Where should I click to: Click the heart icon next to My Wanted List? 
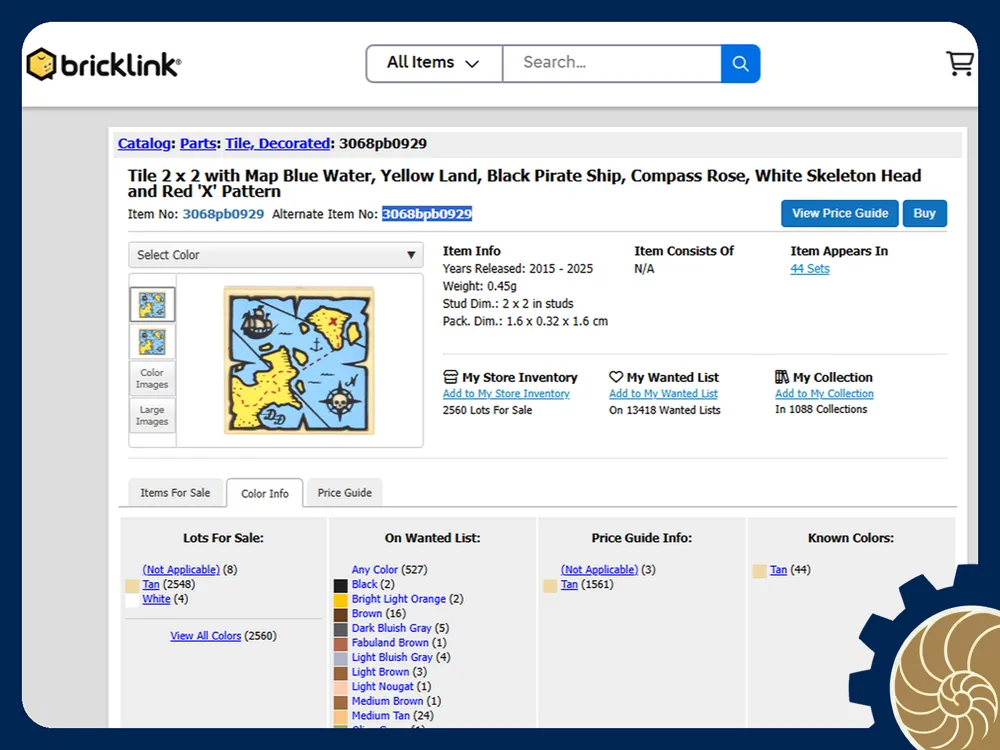[618, 377]
